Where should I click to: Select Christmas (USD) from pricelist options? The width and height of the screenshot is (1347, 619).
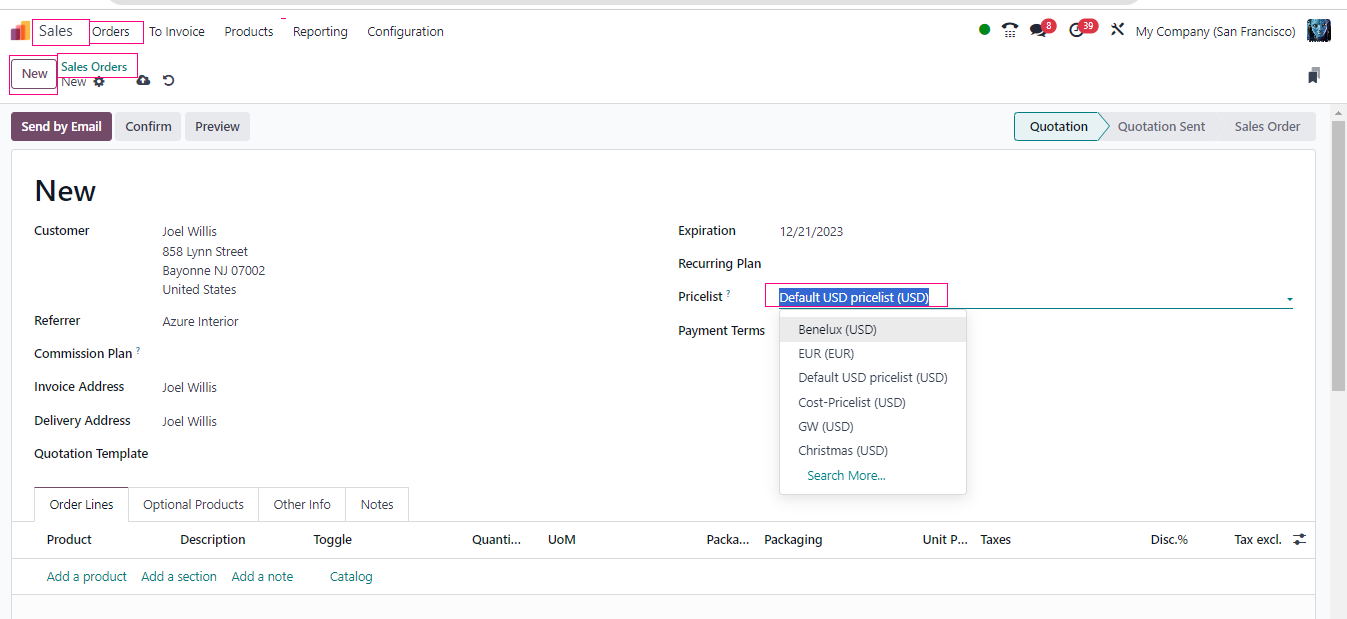click(842, 451)
